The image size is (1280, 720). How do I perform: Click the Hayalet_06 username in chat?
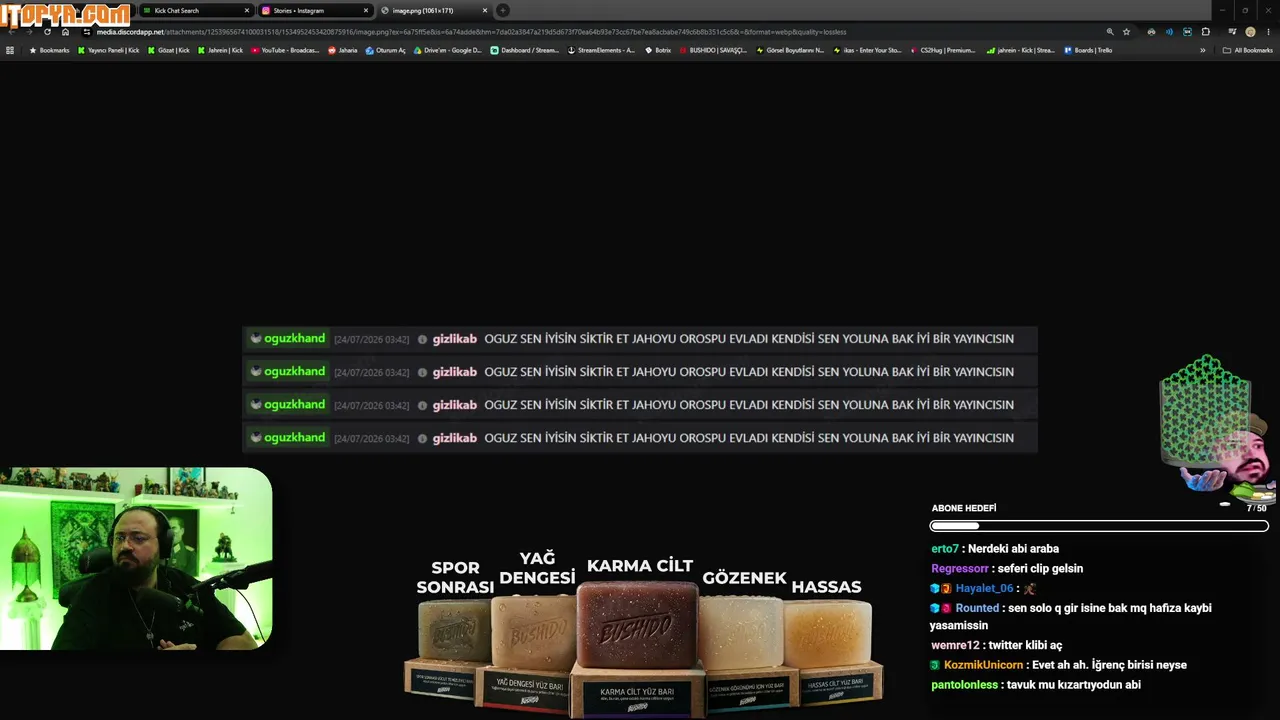pos(984,589)
